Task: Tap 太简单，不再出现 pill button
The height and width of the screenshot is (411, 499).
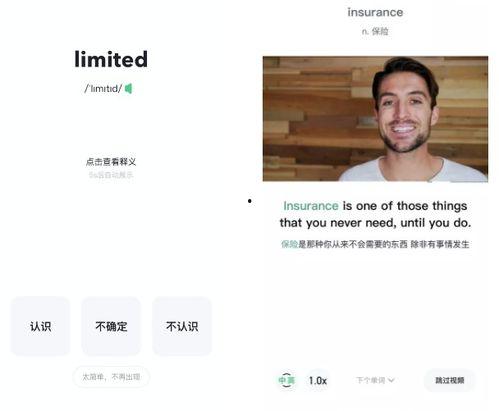Action: point(111,377)
